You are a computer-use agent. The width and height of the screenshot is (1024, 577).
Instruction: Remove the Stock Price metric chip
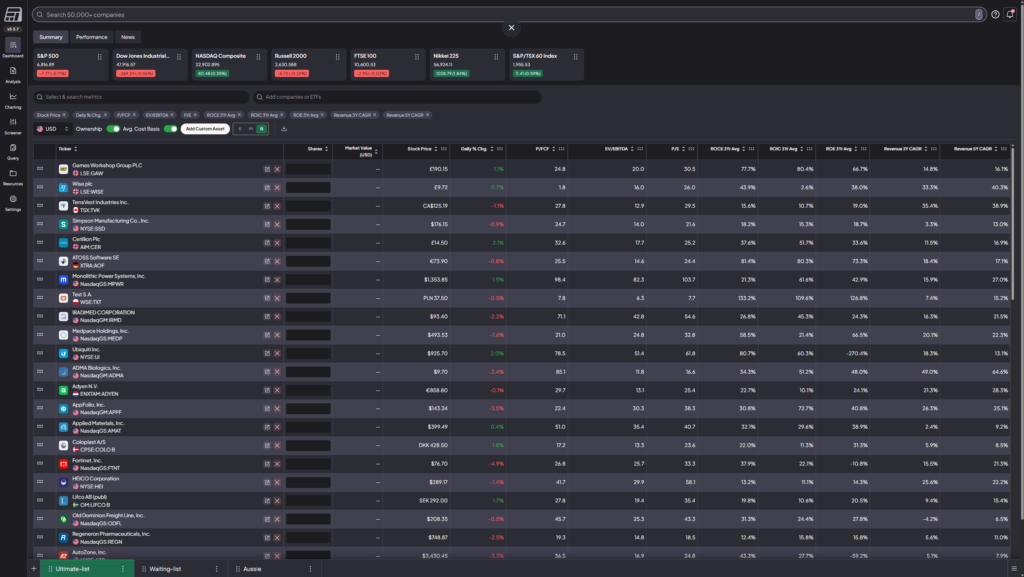point(64,115)
